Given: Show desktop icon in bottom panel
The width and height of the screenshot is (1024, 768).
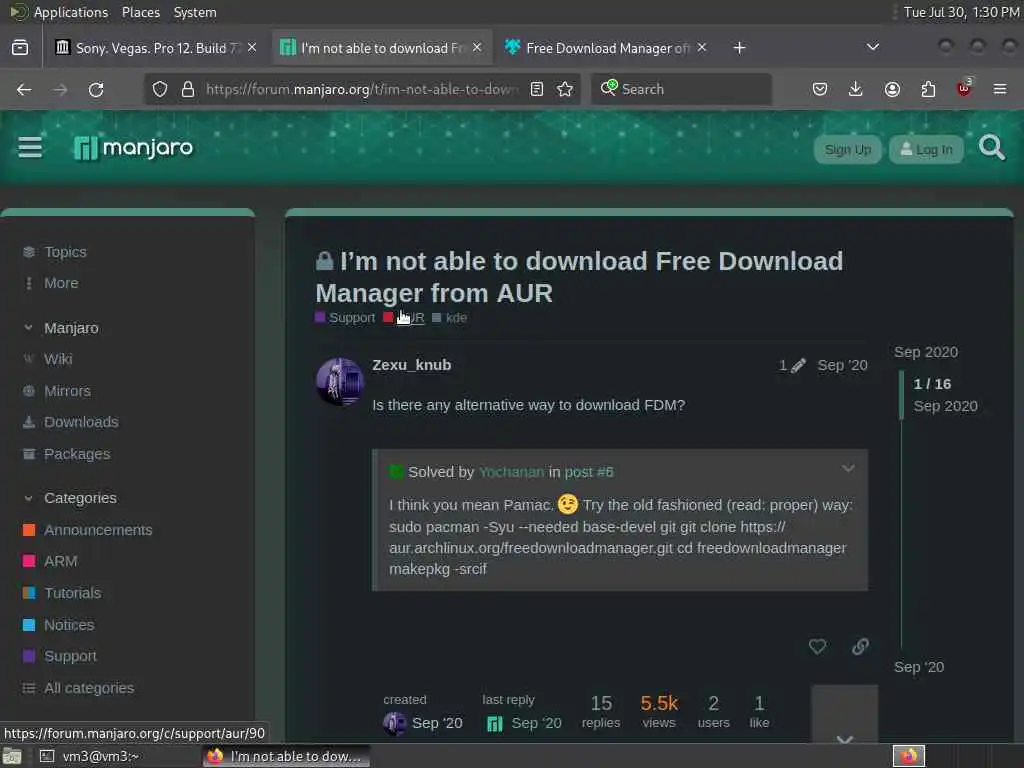Looking at the screenshot, I should tap(12, 756).
